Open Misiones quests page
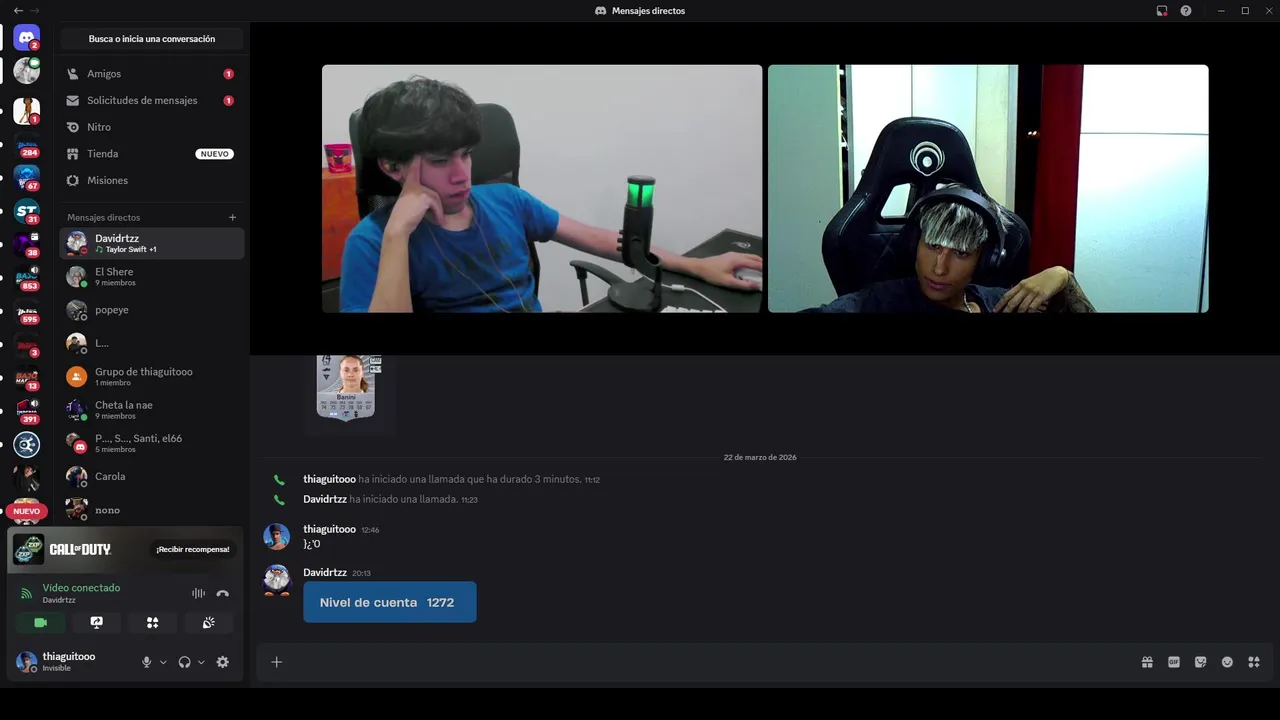 pos(152,180)
